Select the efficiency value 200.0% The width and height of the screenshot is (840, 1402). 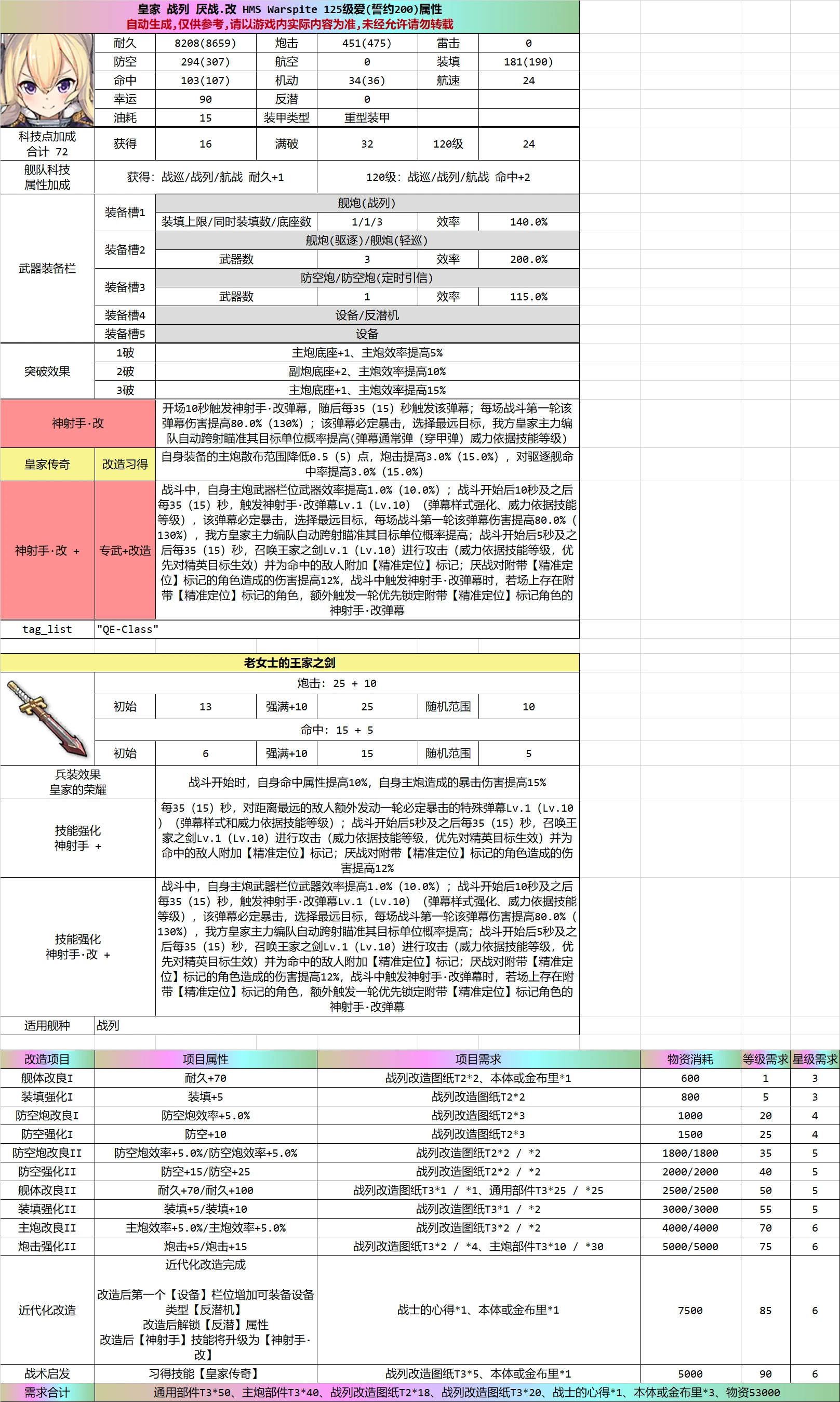(x=529, y=259)
